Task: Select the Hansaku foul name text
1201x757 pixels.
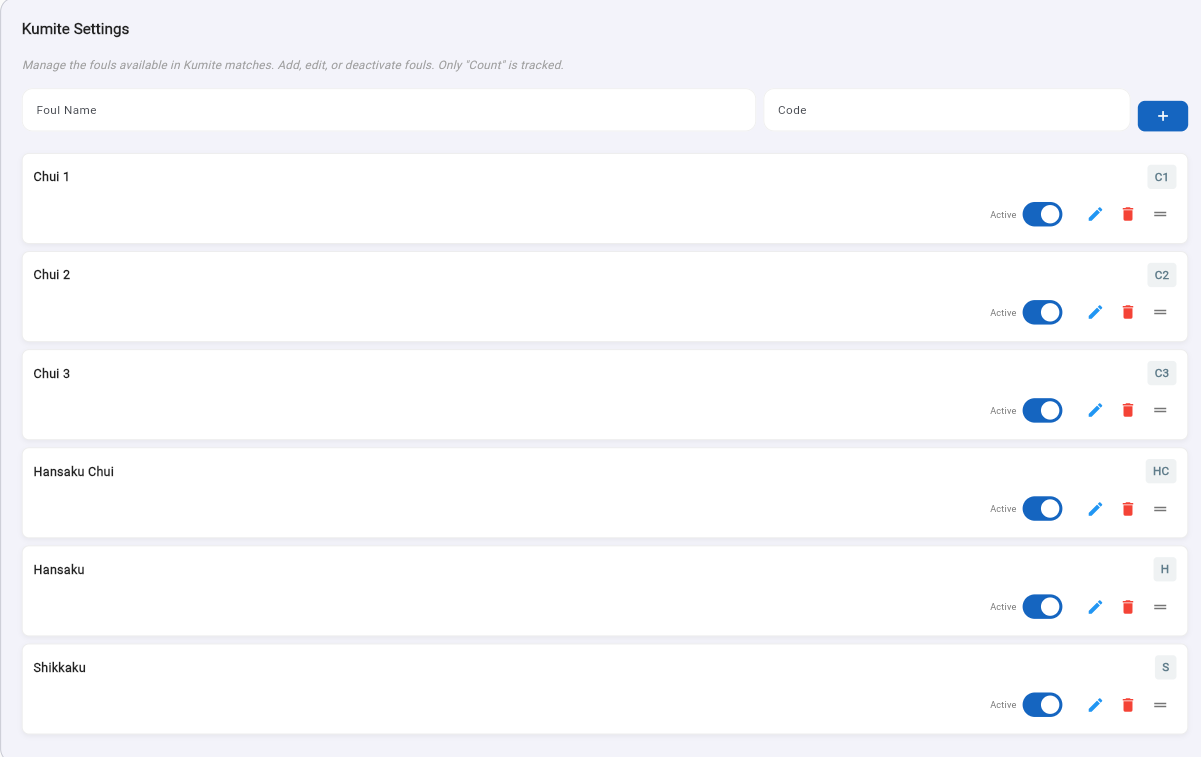Action: (x=59, y=569)
